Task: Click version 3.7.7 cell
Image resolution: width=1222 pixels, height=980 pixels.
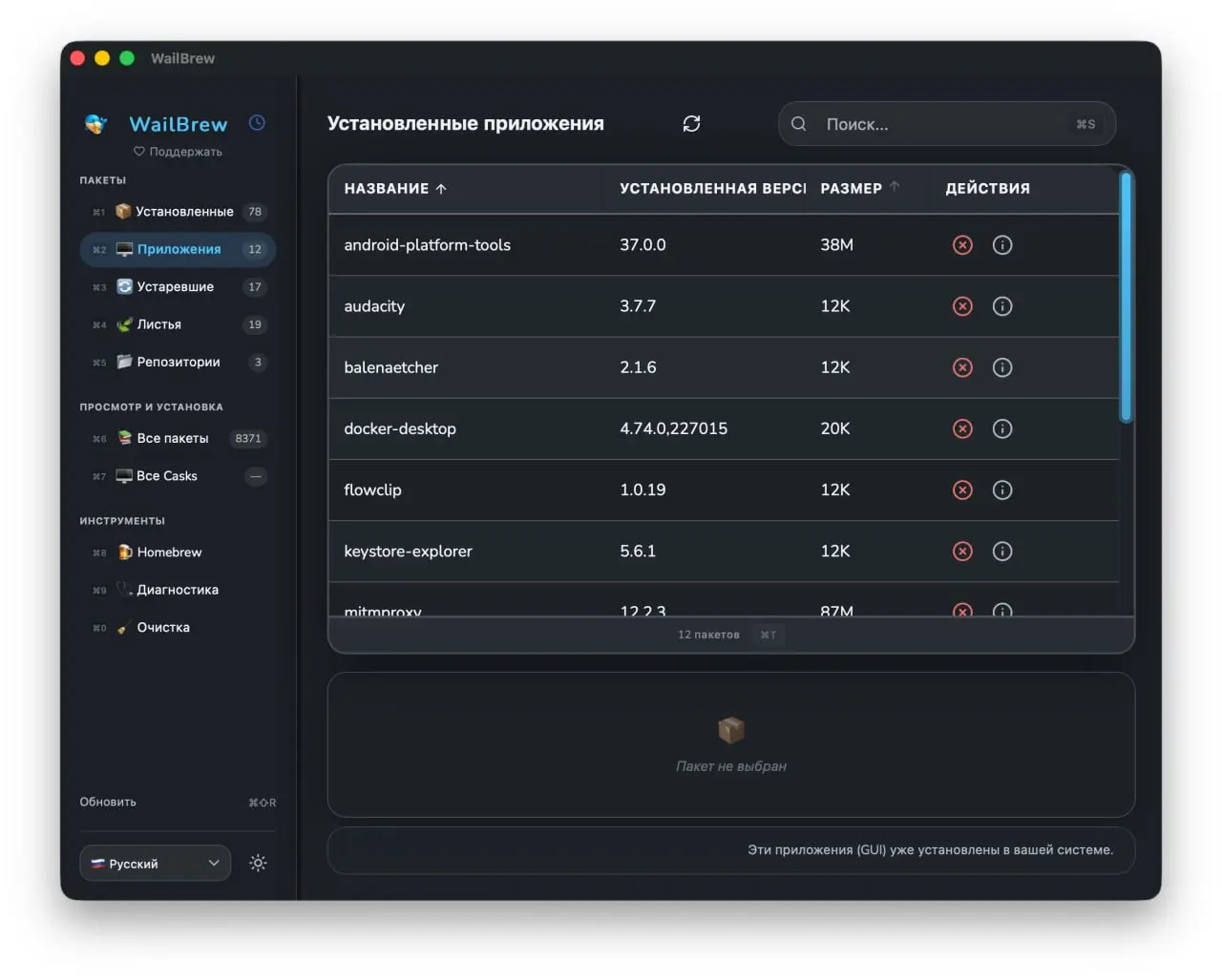Action: [638, 306]
